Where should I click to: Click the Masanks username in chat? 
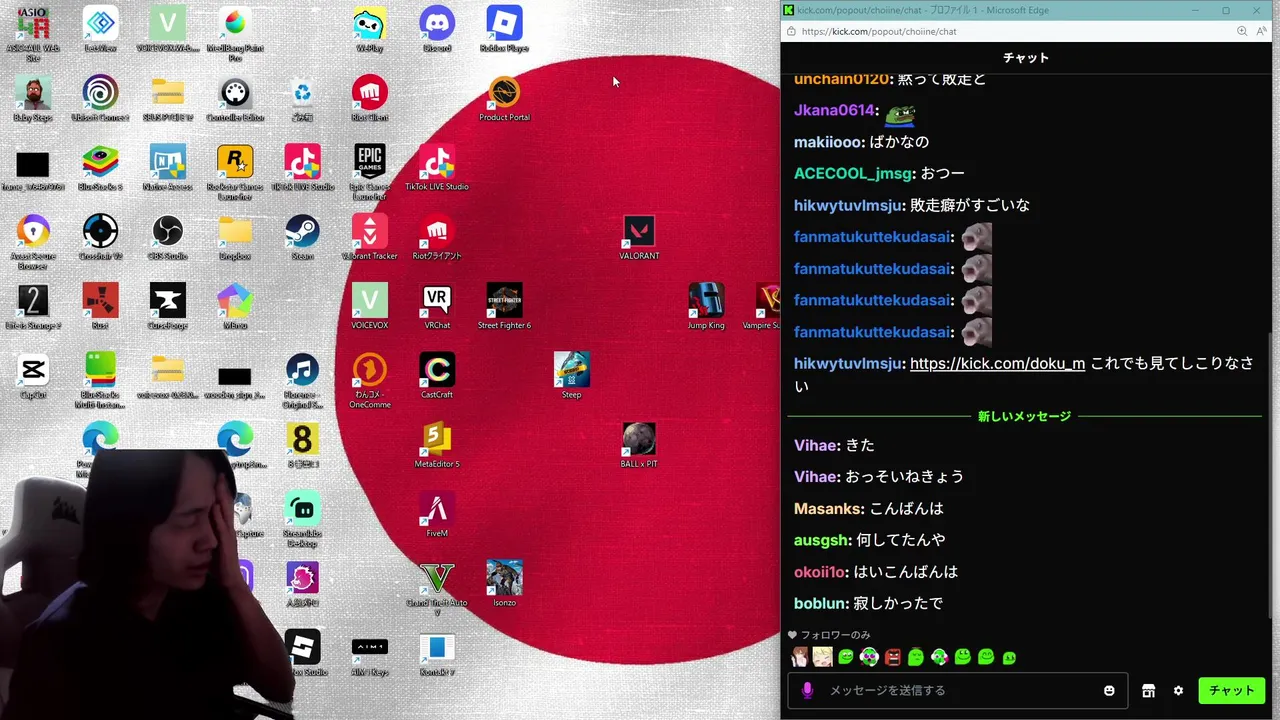pyautogui.click(x=828, y=508)
